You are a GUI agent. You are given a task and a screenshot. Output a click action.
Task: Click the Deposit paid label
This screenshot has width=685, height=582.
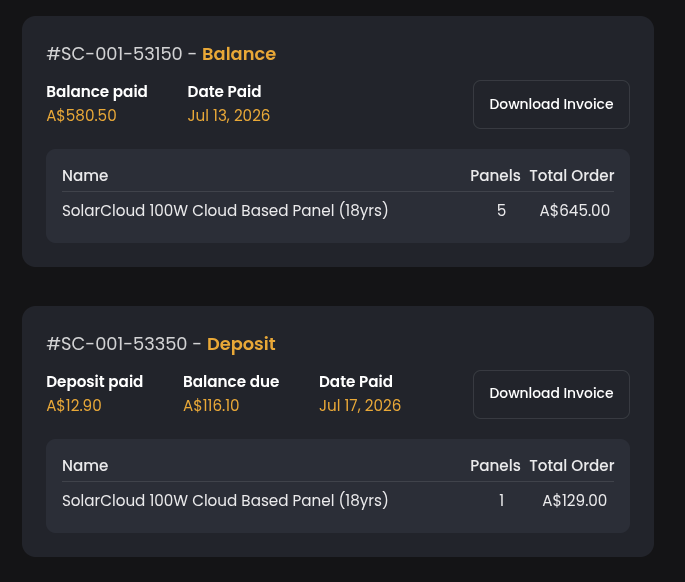(x=94, y=382)
